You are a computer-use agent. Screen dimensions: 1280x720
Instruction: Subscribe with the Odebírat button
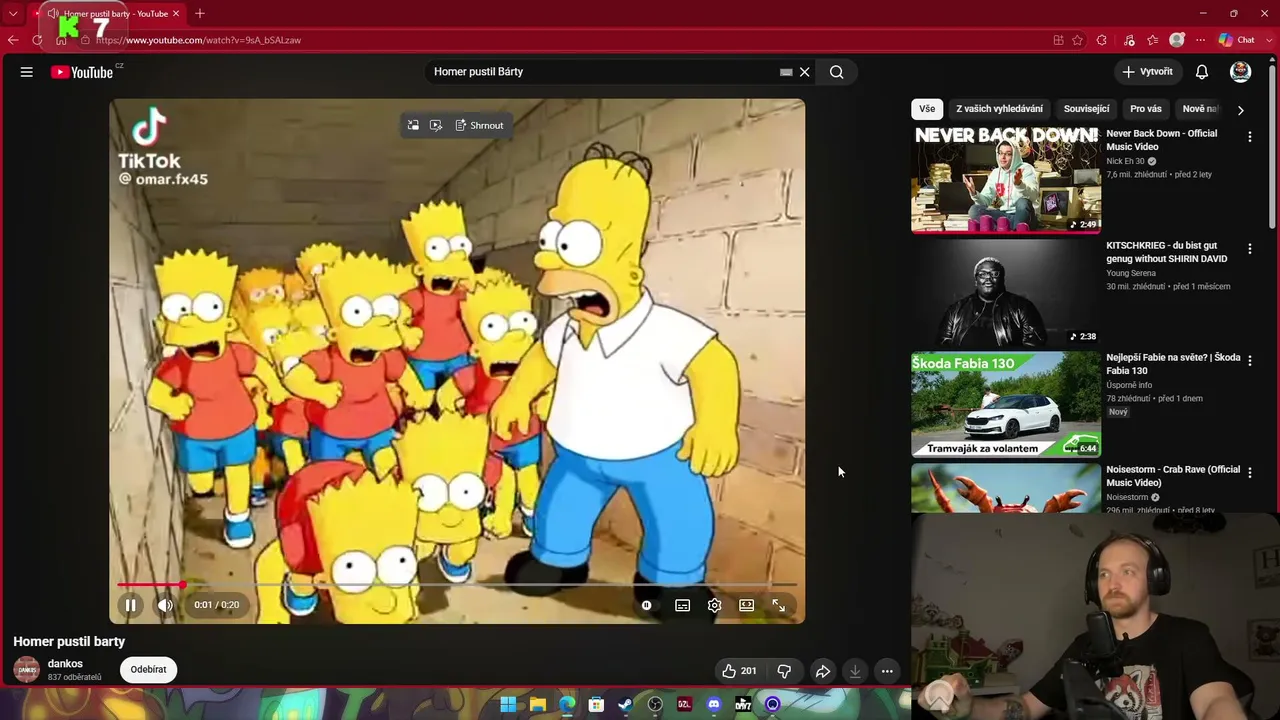click(148, 670)
